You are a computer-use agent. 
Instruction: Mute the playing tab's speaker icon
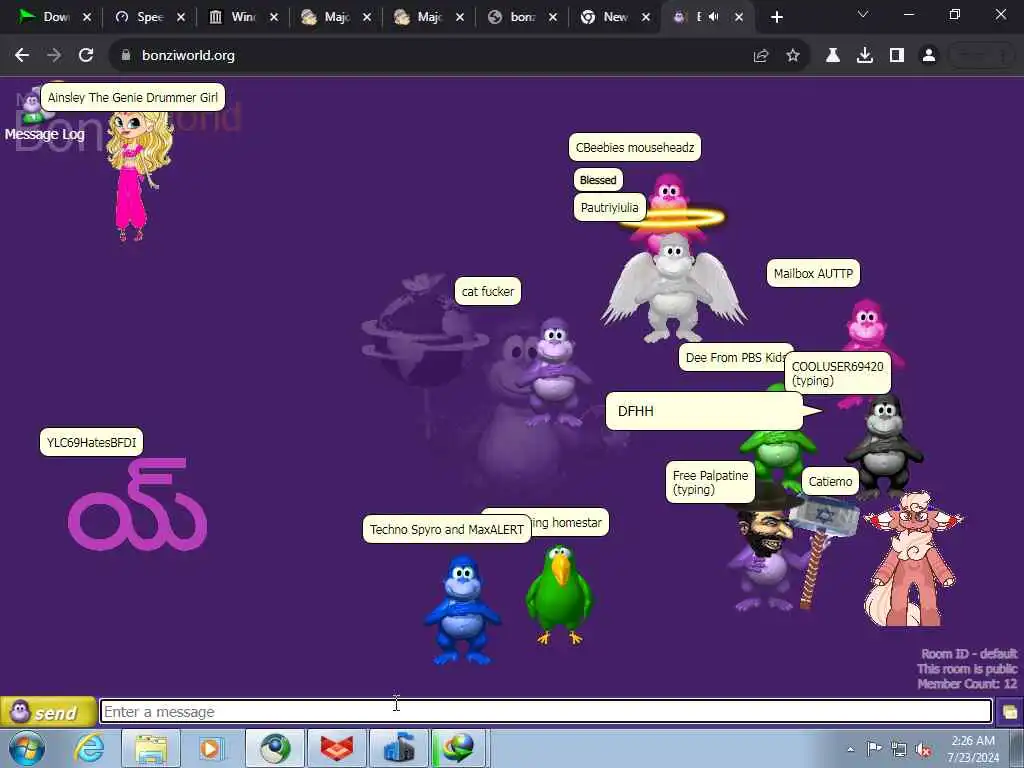714,17
